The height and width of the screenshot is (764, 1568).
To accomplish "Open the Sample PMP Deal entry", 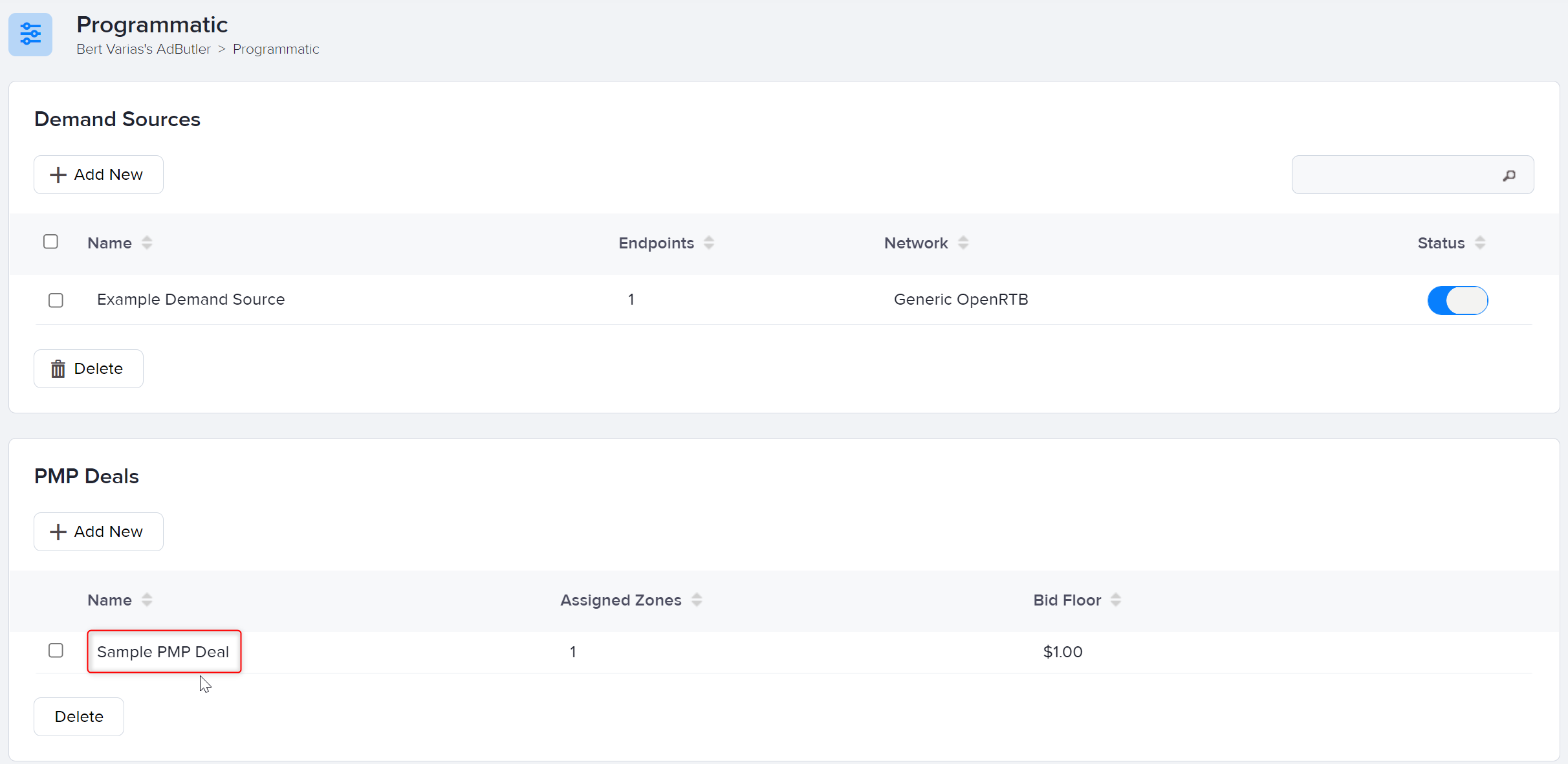I will point(163,652).
